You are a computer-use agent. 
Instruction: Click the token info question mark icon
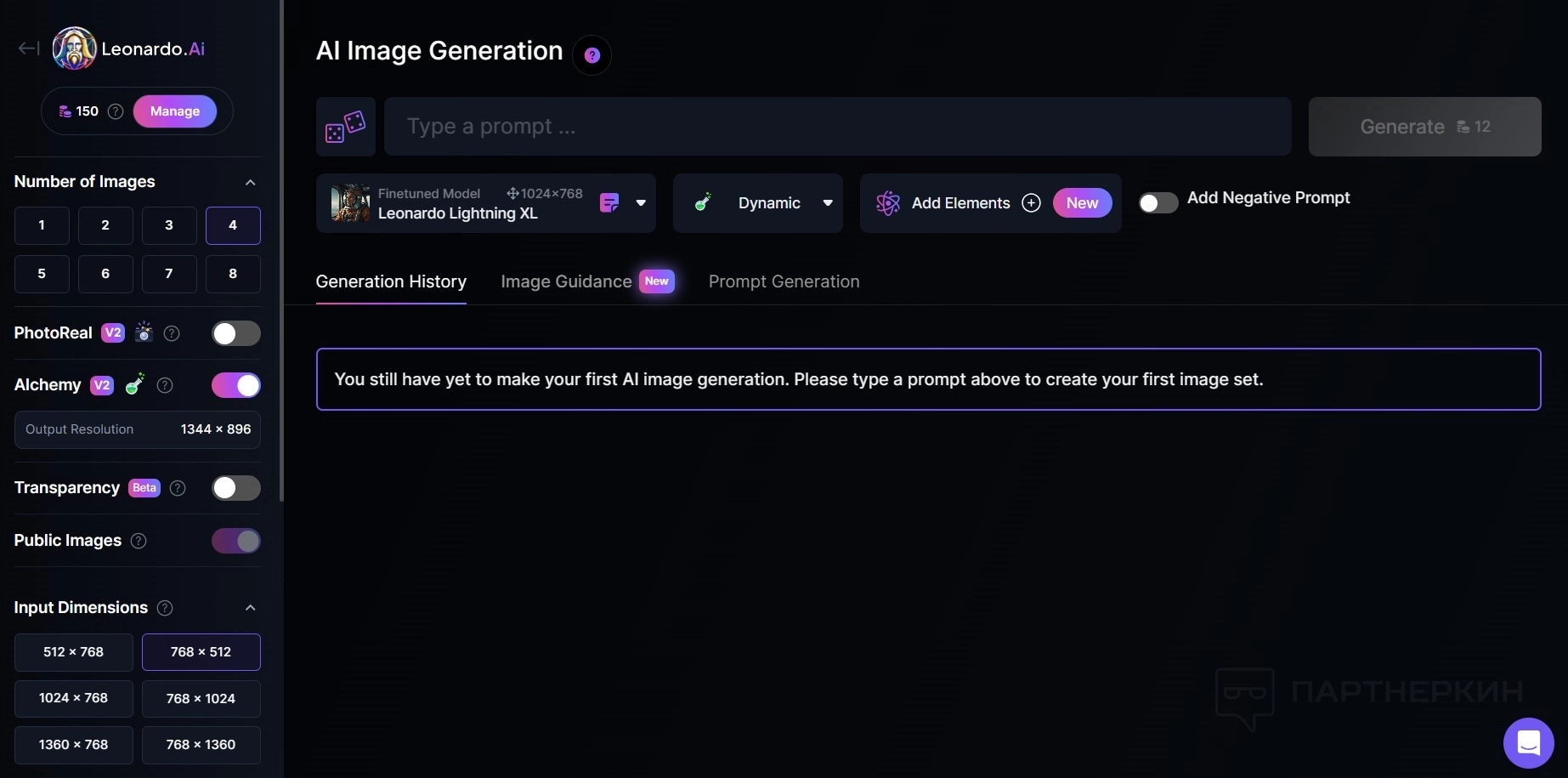[x=116, y=111]
